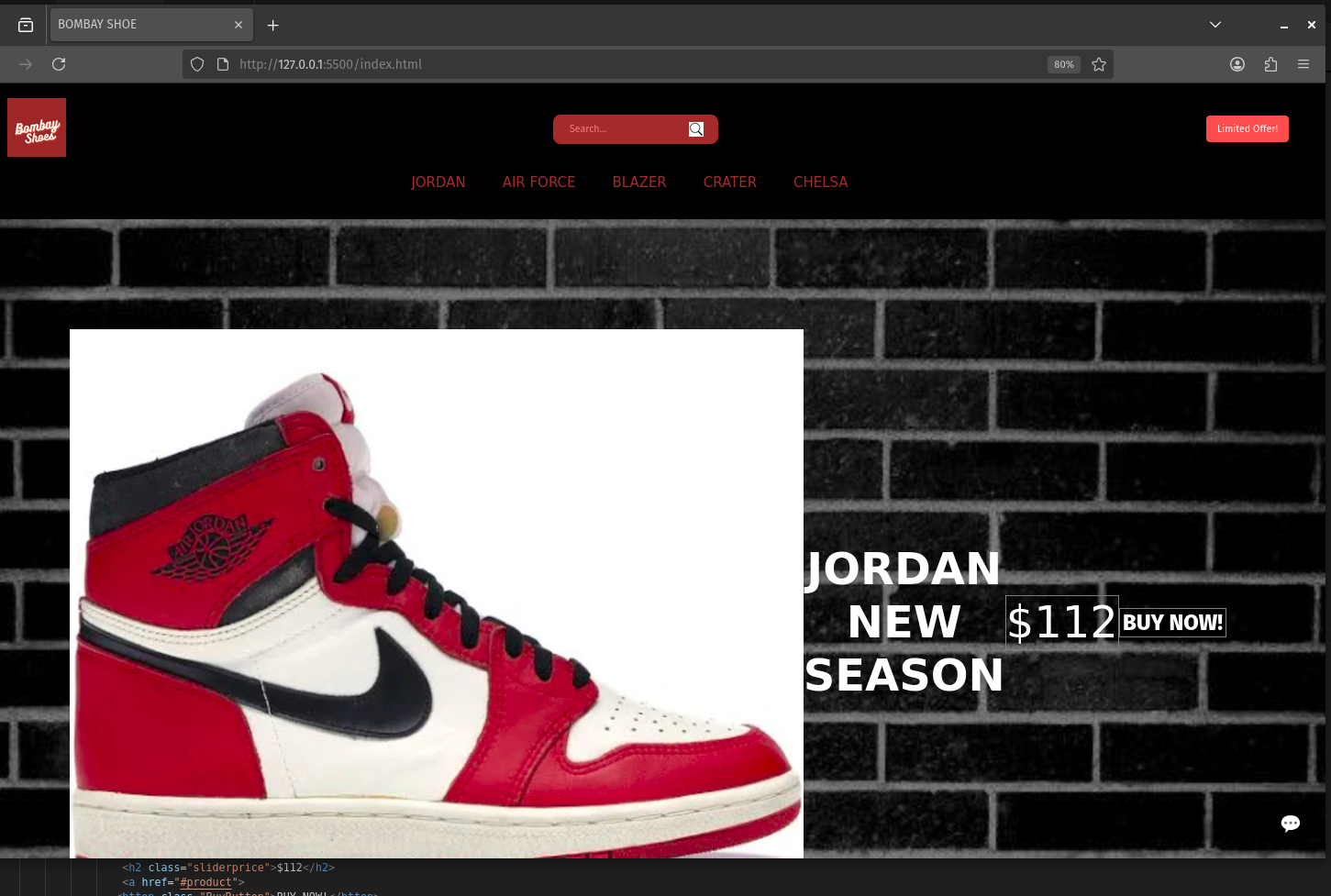The image size is (1331, 896).
Task: Open the recent browsing view icon
Action: tap(26, 25)
